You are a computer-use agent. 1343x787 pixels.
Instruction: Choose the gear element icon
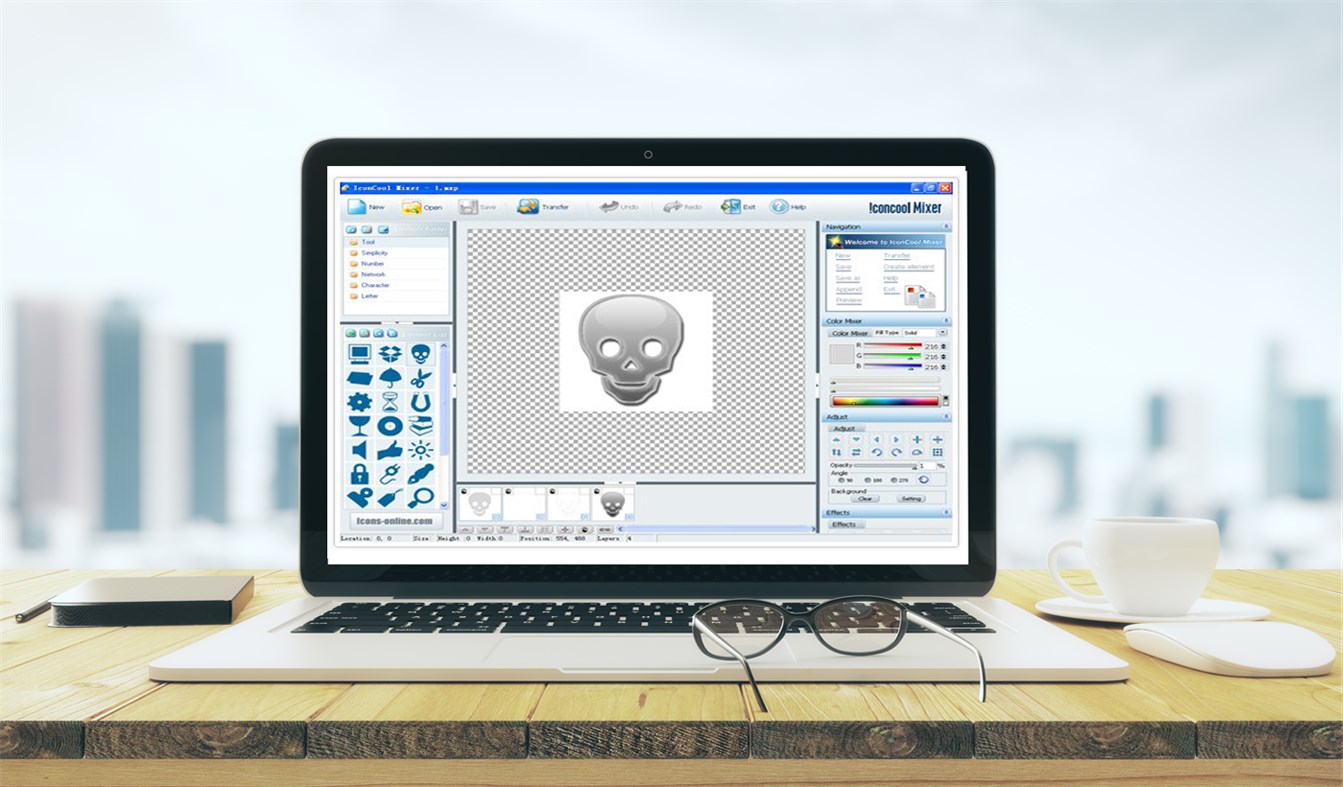pos(358,400)
